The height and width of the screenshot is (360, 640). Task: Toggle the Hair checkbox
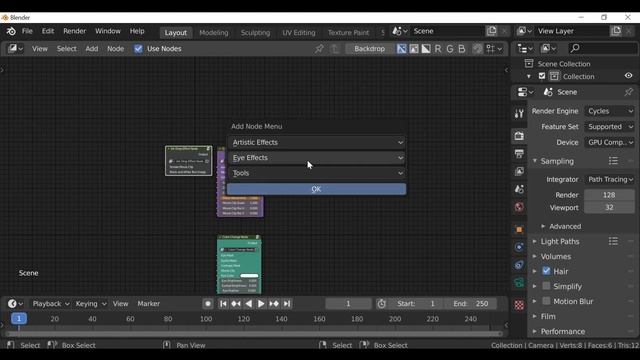546,271
